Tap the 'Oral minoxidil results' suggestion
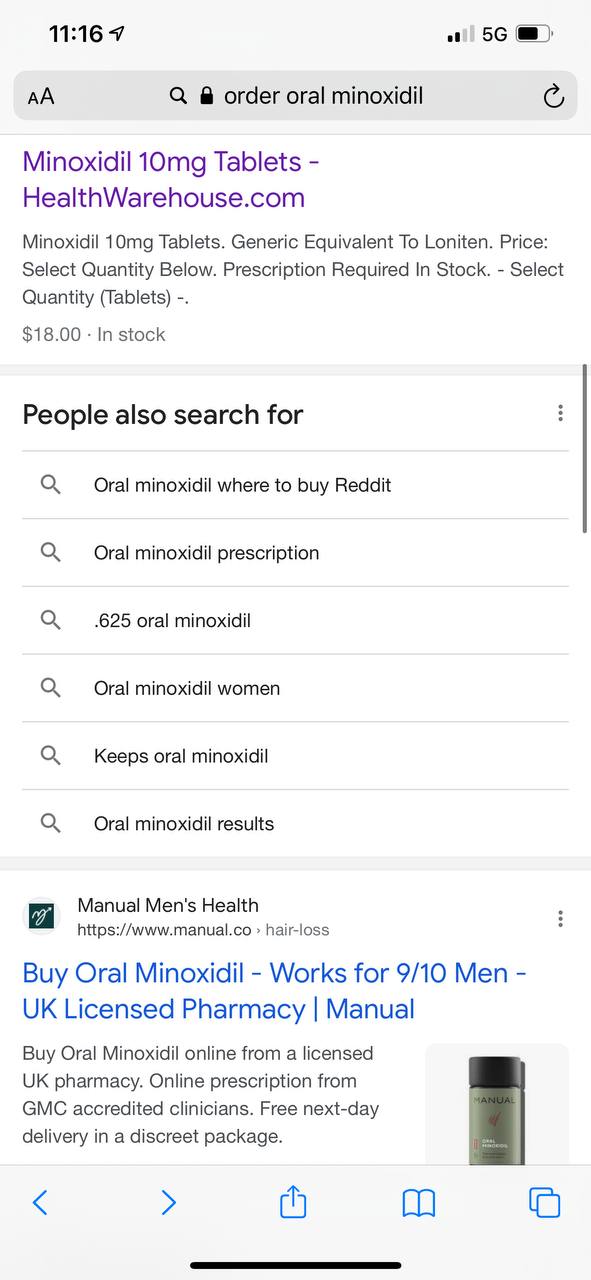 click(295, 824)
